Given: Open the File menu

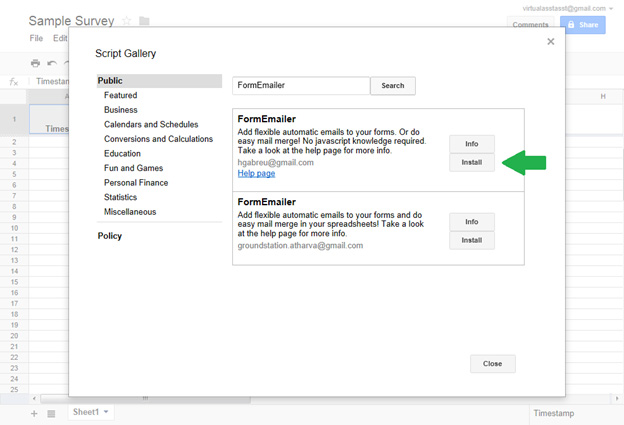Looking at the screenshot, I should click(36, 38).
